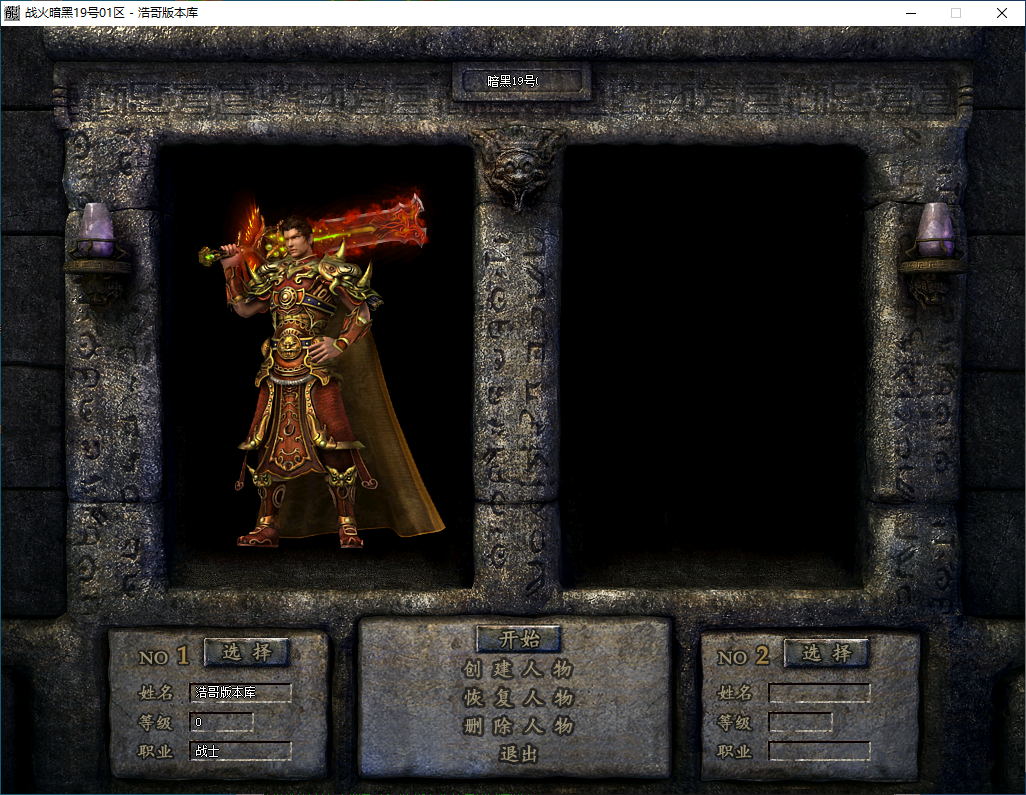Click the empty NO 2 职业 field
The image size is (1026, 795).
[820, 752]
